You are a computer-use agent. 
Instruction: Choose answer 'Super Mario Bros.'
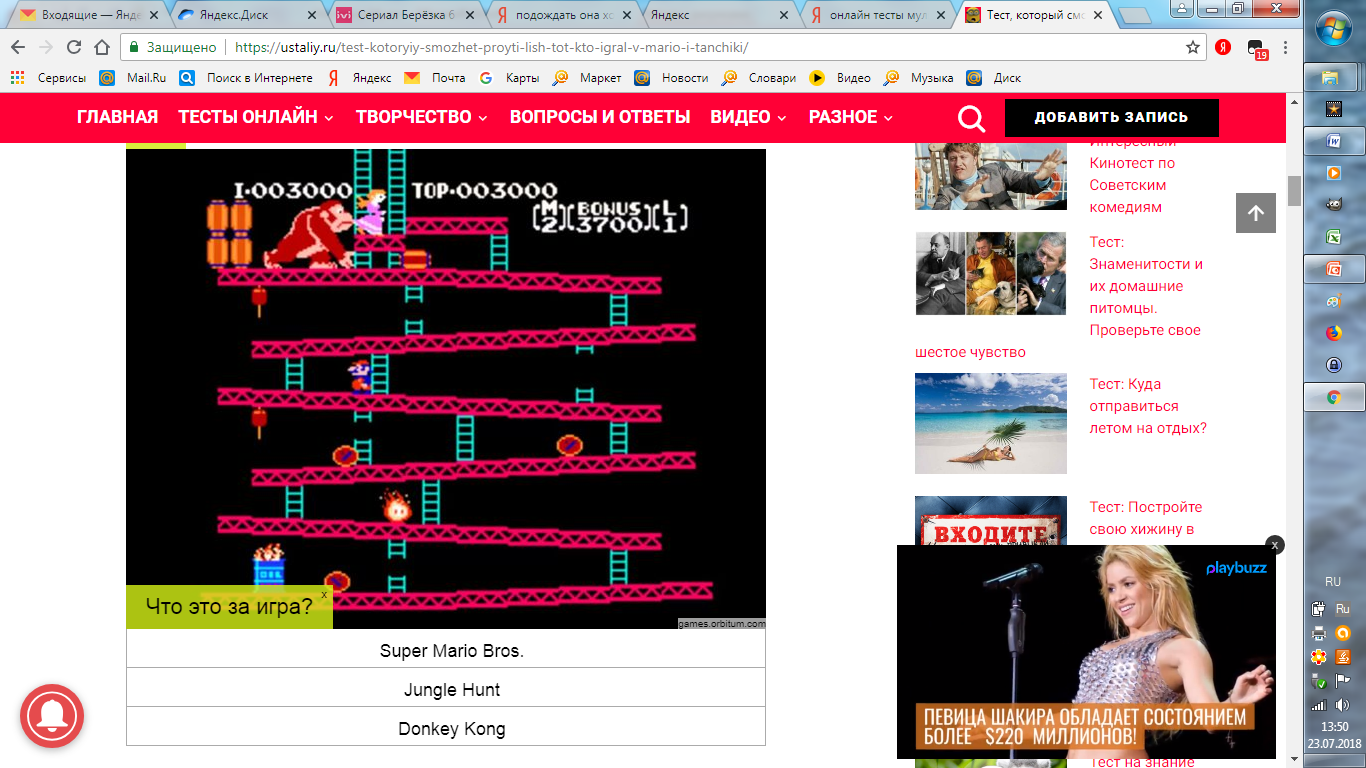coord(446,649)
